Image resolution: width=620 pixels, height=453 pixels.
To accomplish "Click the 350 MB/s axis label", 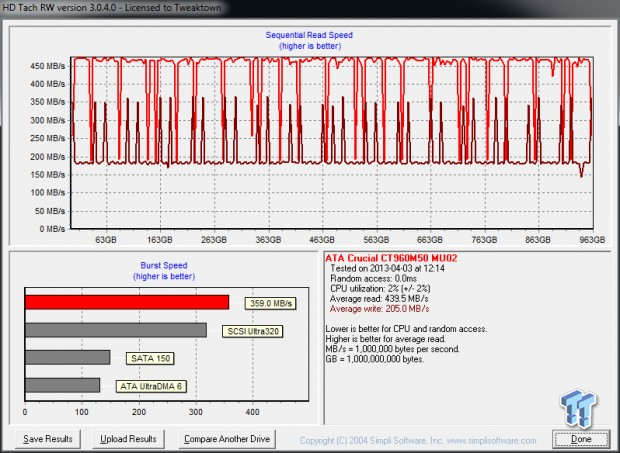I will tap(47, 102).
